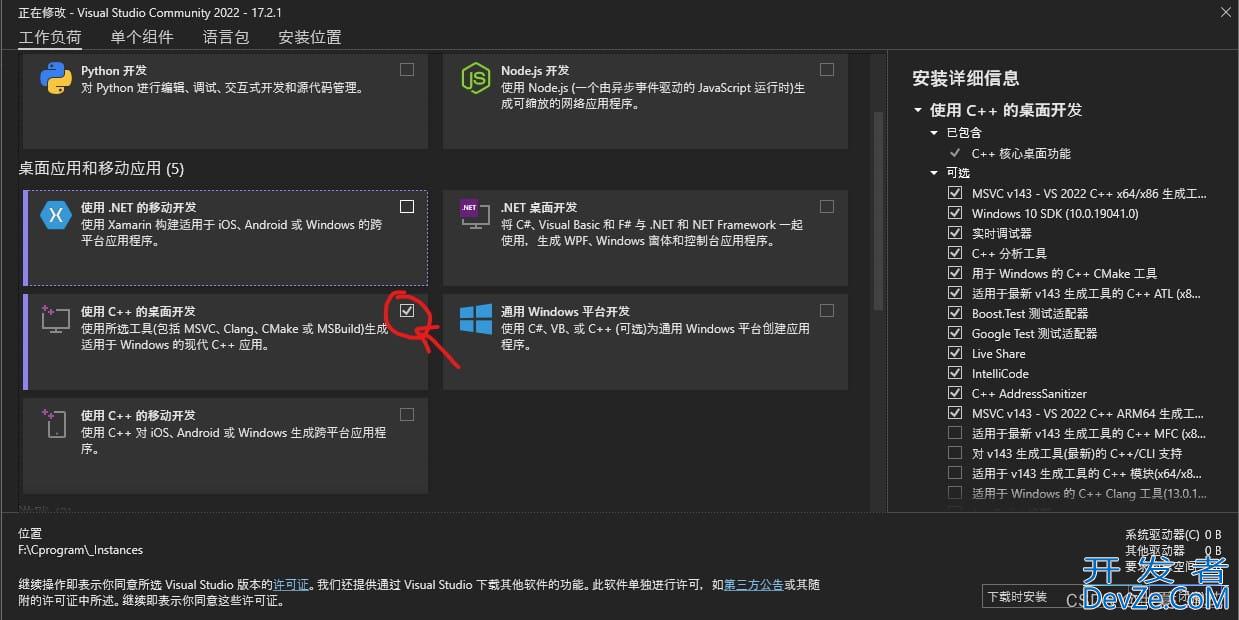Uncheck Windows 10 SDK (10.0.19041.0) option

(955, 213)
